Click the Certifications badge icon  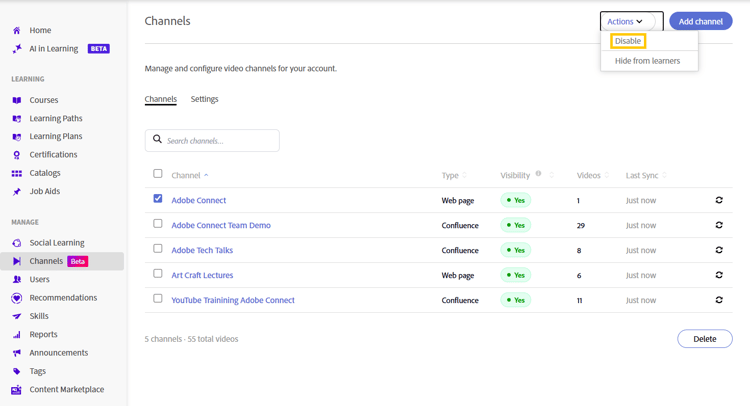pos(17,155)
